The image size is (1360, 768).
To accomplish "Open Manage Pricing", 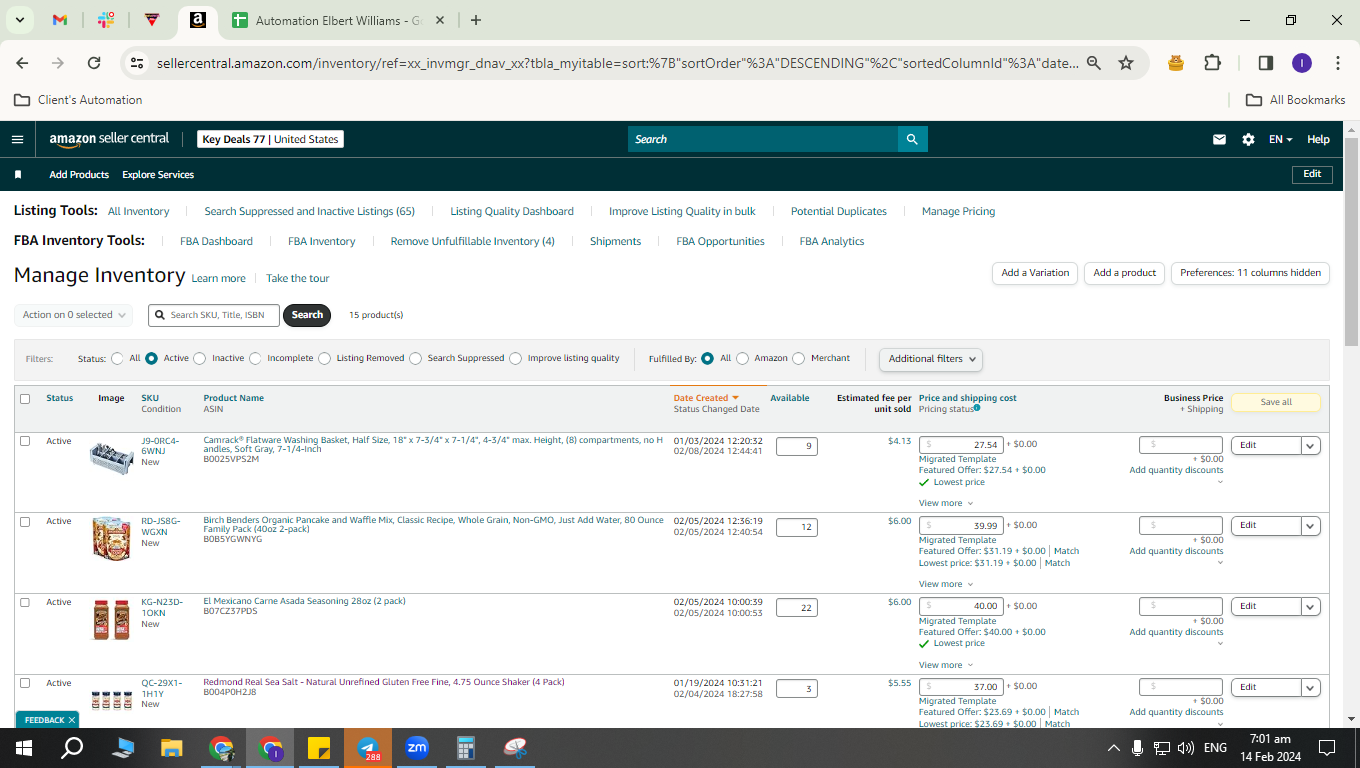I will pyautogui.click(x=958, y=211).
